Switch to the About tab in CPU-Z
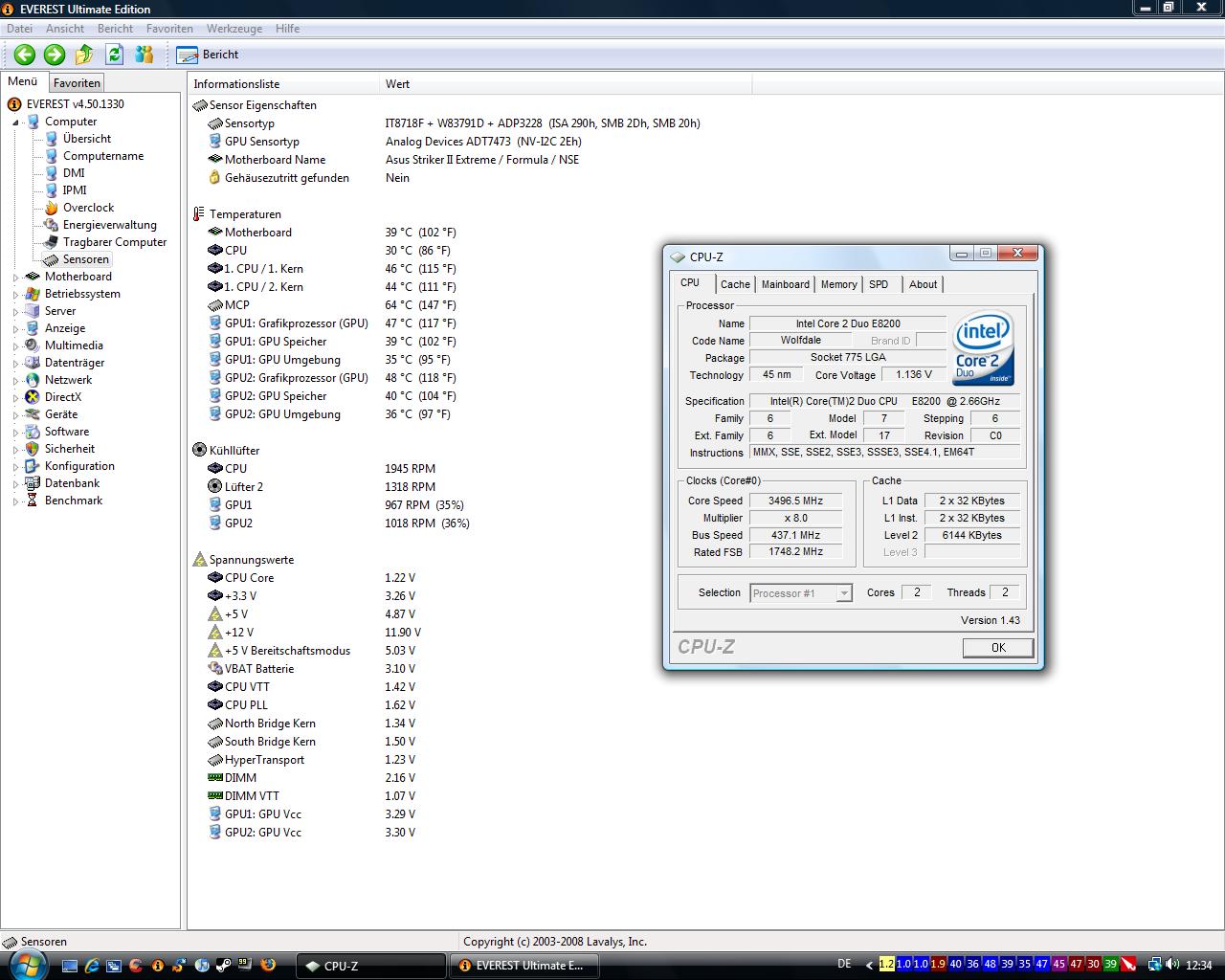 924,284
